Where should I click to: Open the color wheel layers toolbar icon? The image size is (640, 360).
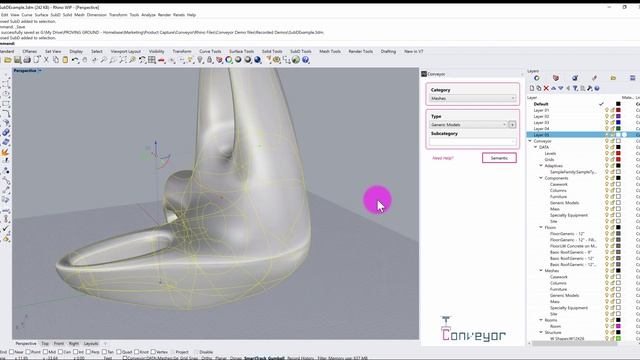[229, 60]
